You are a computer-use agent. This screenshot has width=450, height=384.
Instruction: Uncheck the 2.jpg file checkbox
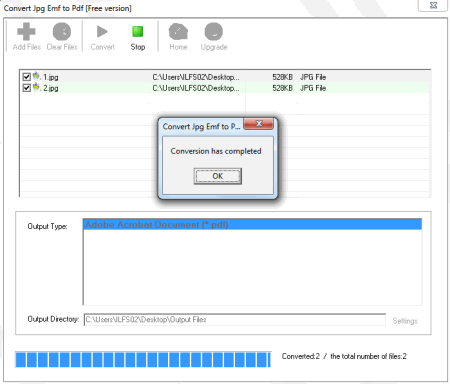click(27, 88)
